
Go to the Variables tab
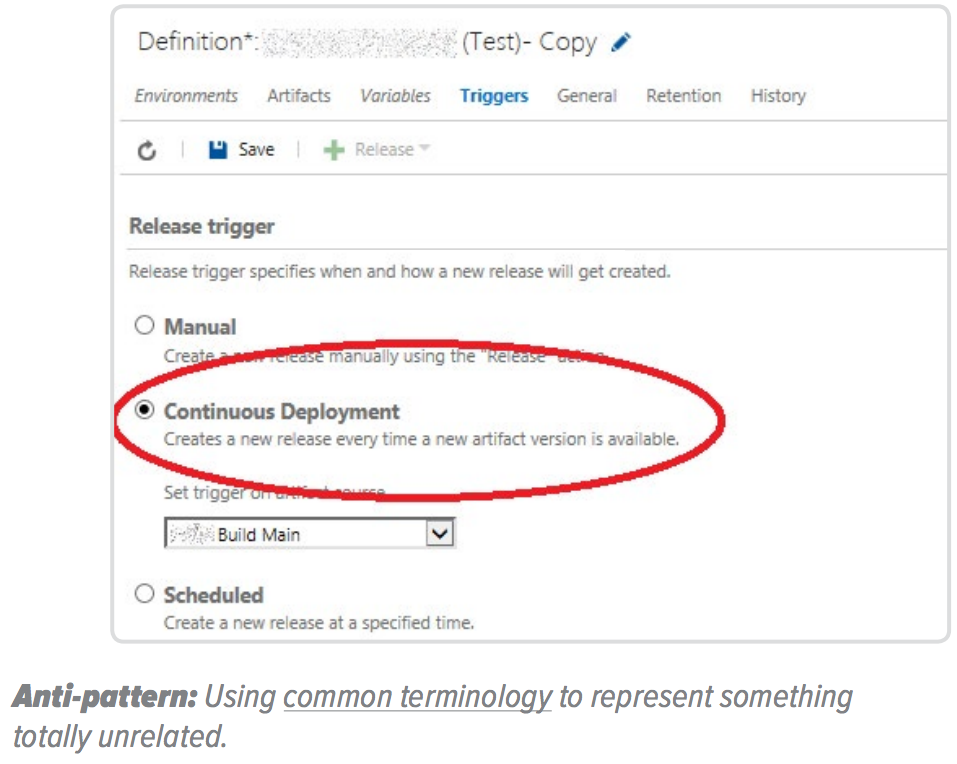coord(395,96)
